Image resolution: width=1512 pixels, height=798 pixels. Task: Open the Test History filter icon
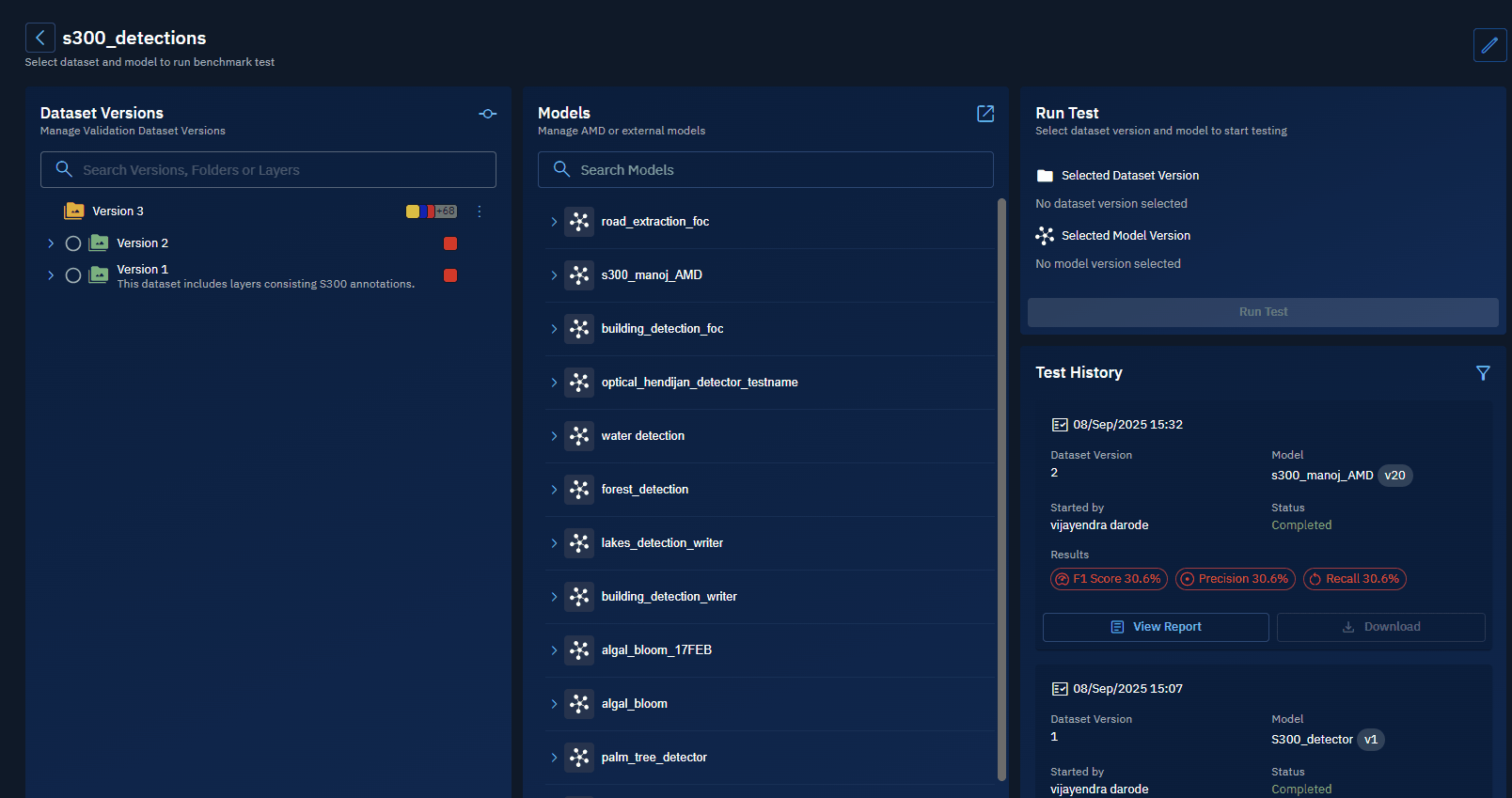pyautogui.click(x=1483, y=373)
